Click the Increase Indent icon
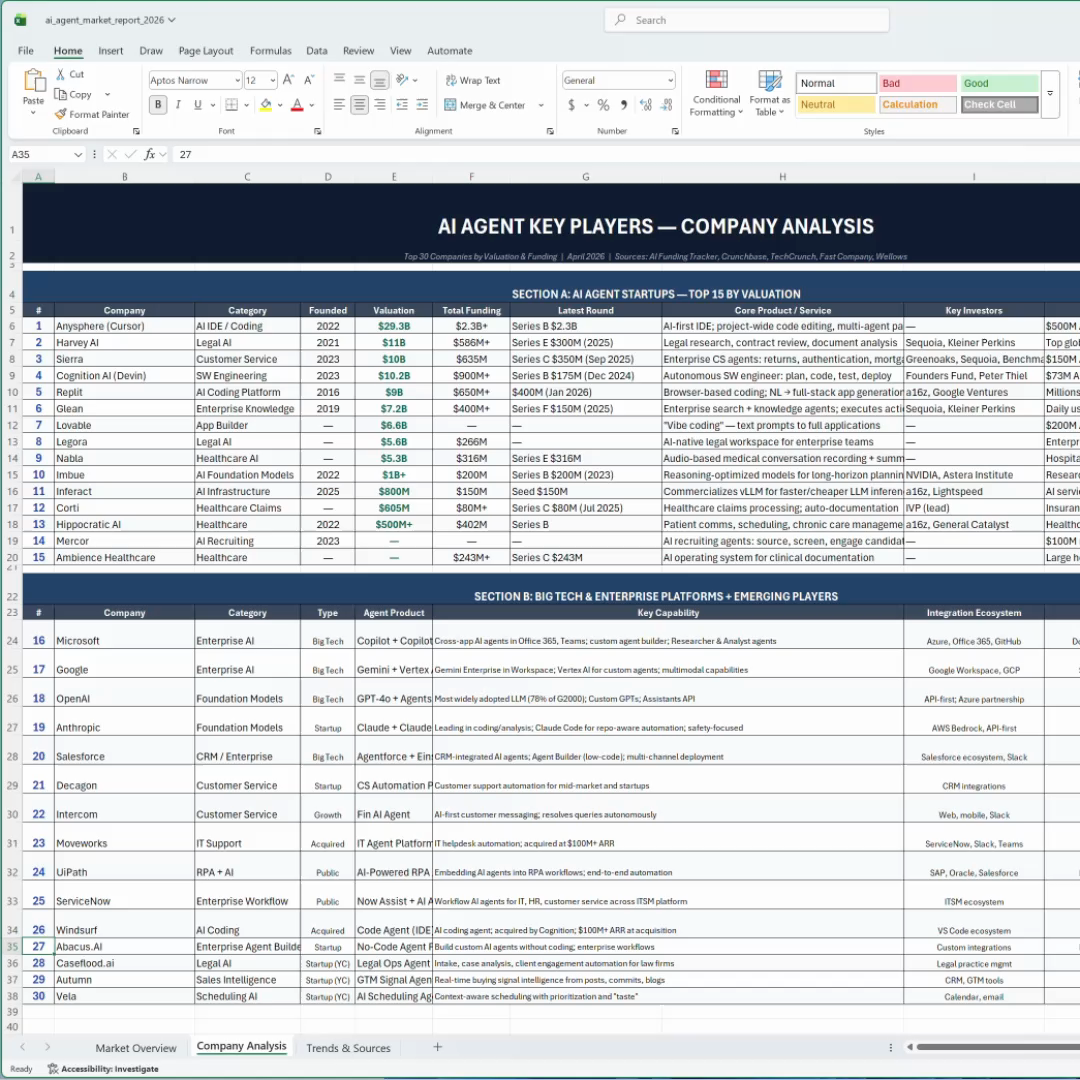 [423, 105]
